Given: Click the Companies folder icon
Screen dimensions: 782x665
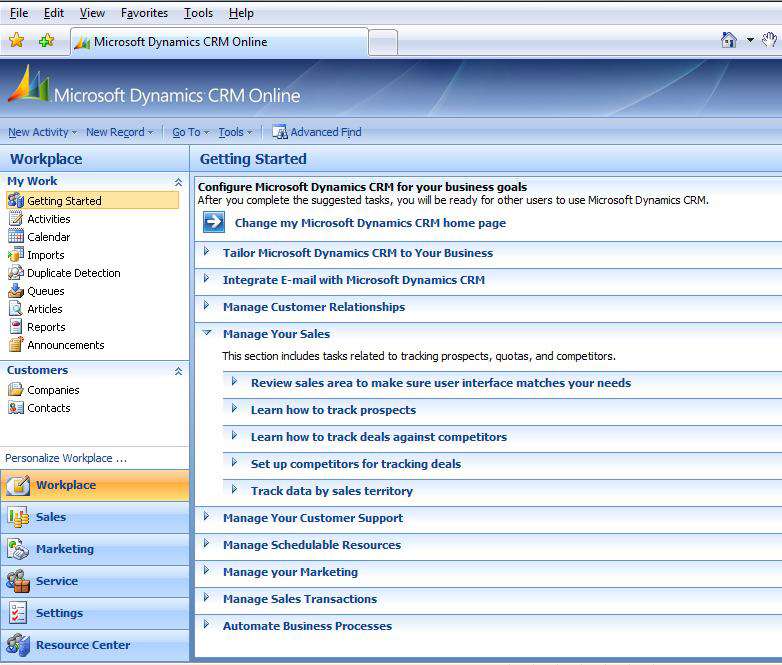Looking at the screenshot, I should point(16,389).
